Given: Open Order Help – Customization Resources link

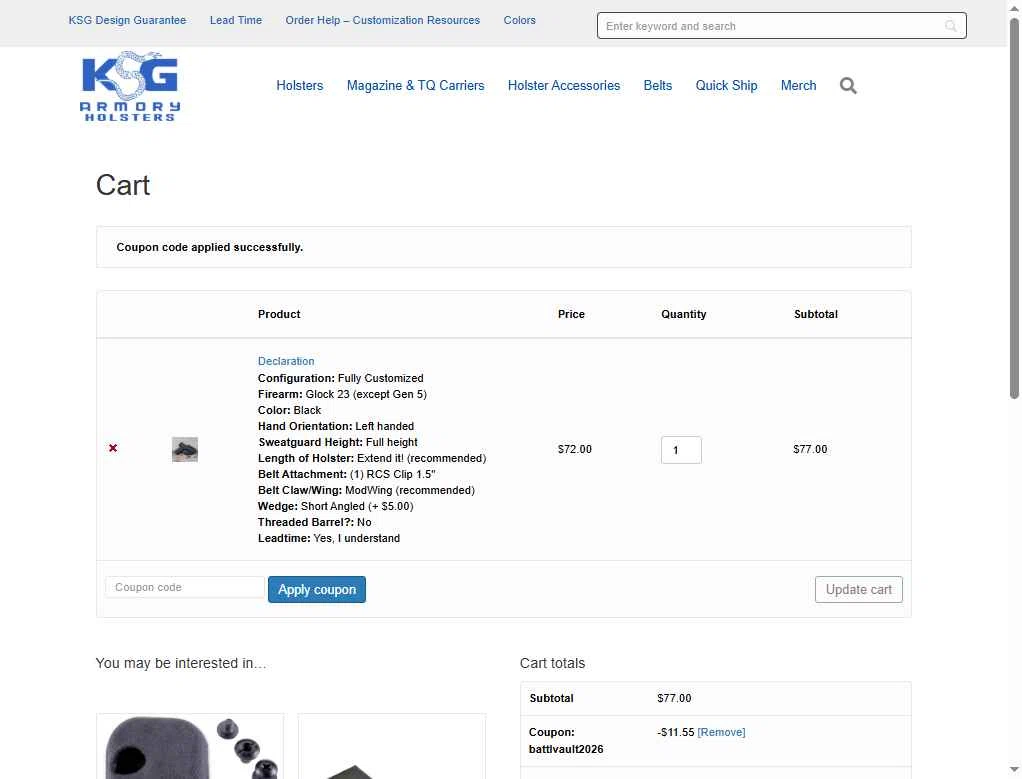Looking at the screenshot, I should coord(383,20).
